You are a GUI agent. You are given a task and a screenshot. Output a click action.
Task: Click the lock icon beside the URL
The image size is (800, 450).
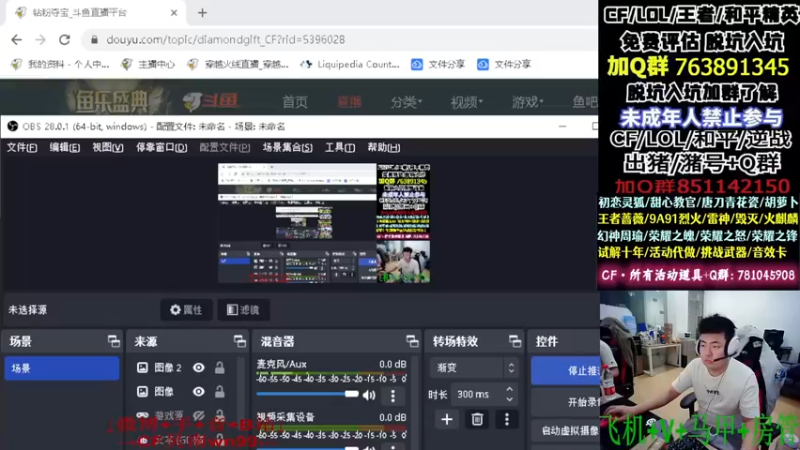tap(94, 40)
